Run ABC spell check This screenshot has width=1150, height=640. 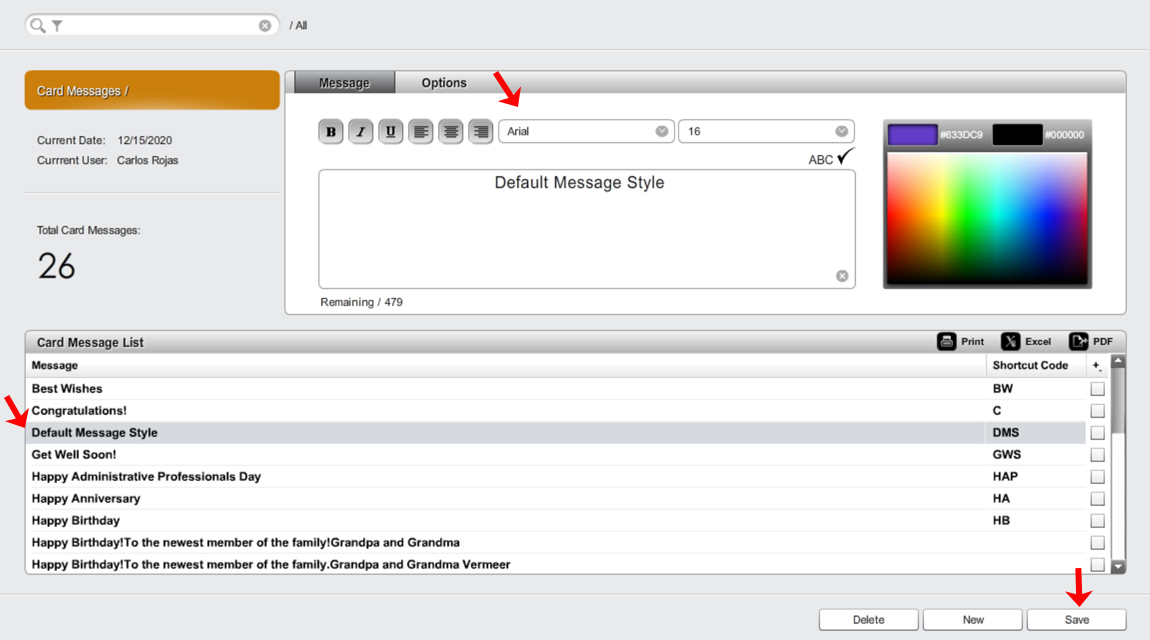click(x=831, y=158)
